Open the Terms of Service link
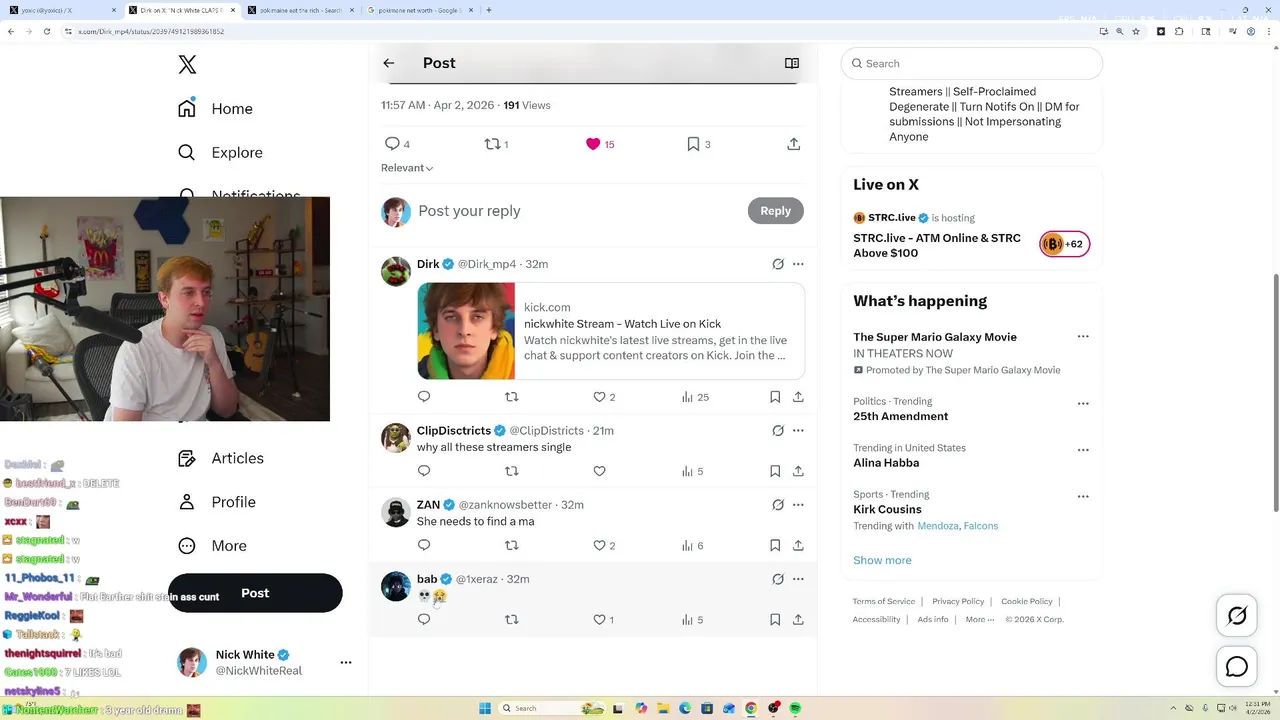Screen dimensions: 1280x720 [x=884, y=601]
